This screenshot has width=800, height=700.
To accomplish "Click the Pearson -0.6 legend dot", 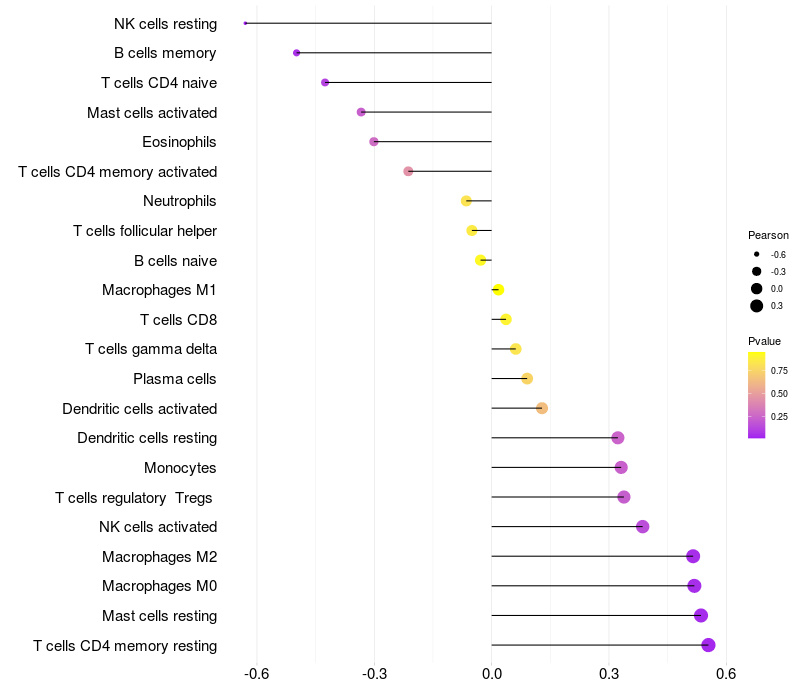I will pyautogui.click(x=756, y=254).
